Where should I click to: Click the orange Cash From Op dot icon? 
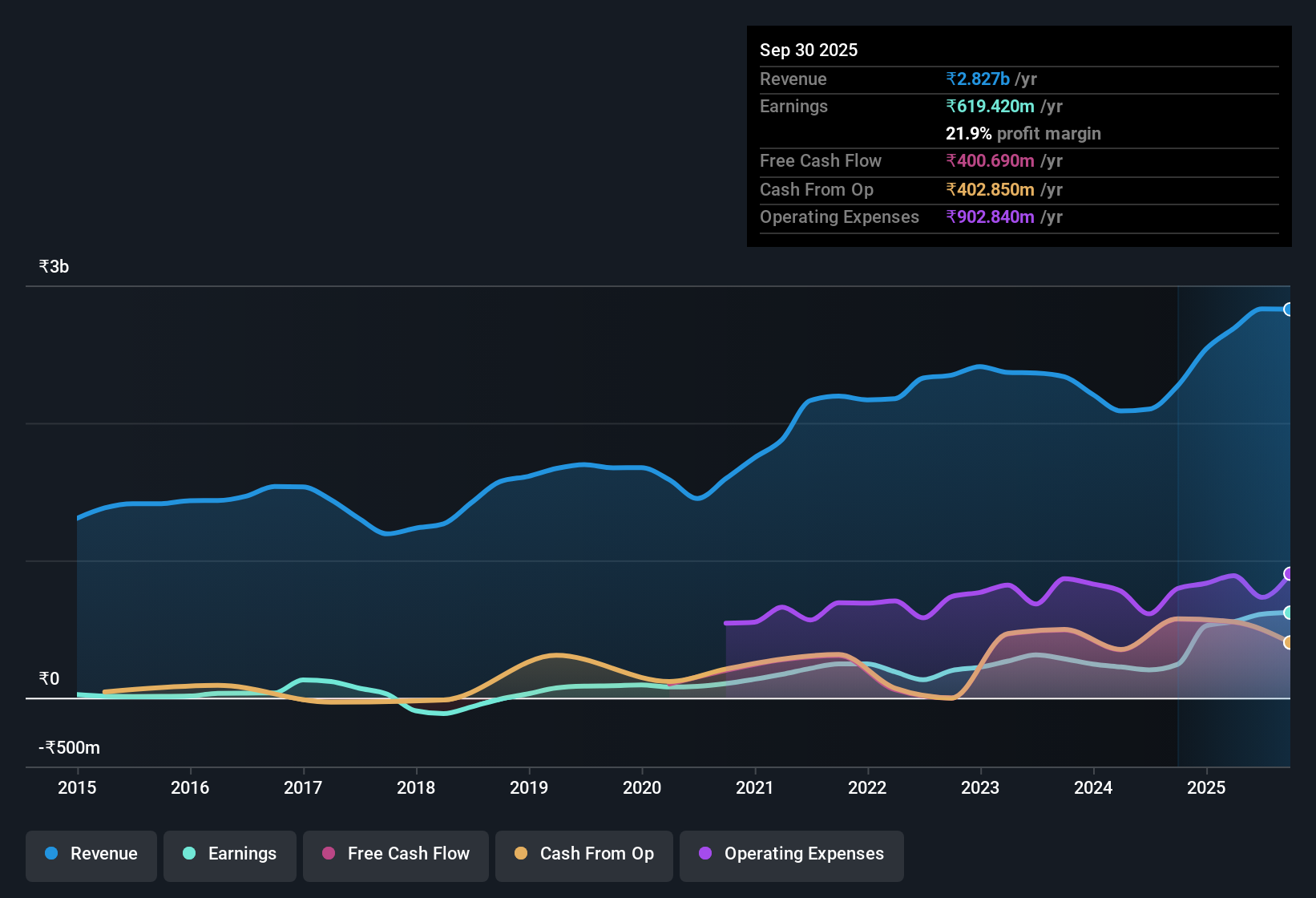coord(522,854)
